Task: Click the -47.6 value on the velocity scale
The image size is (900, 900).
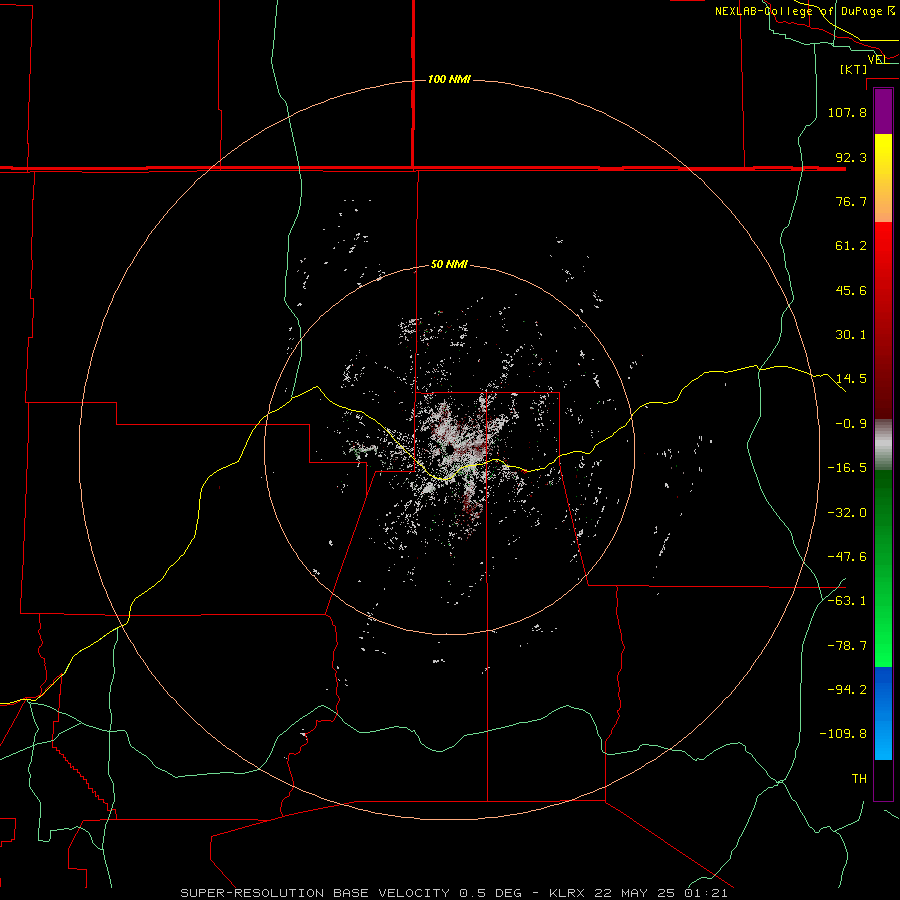Action: tap(847, 557)
